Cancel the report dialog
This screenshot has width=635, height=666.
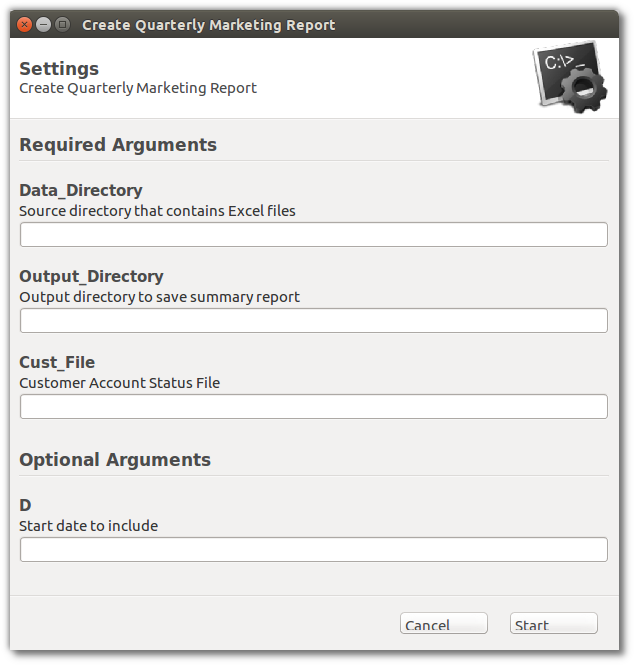point(444,623)
